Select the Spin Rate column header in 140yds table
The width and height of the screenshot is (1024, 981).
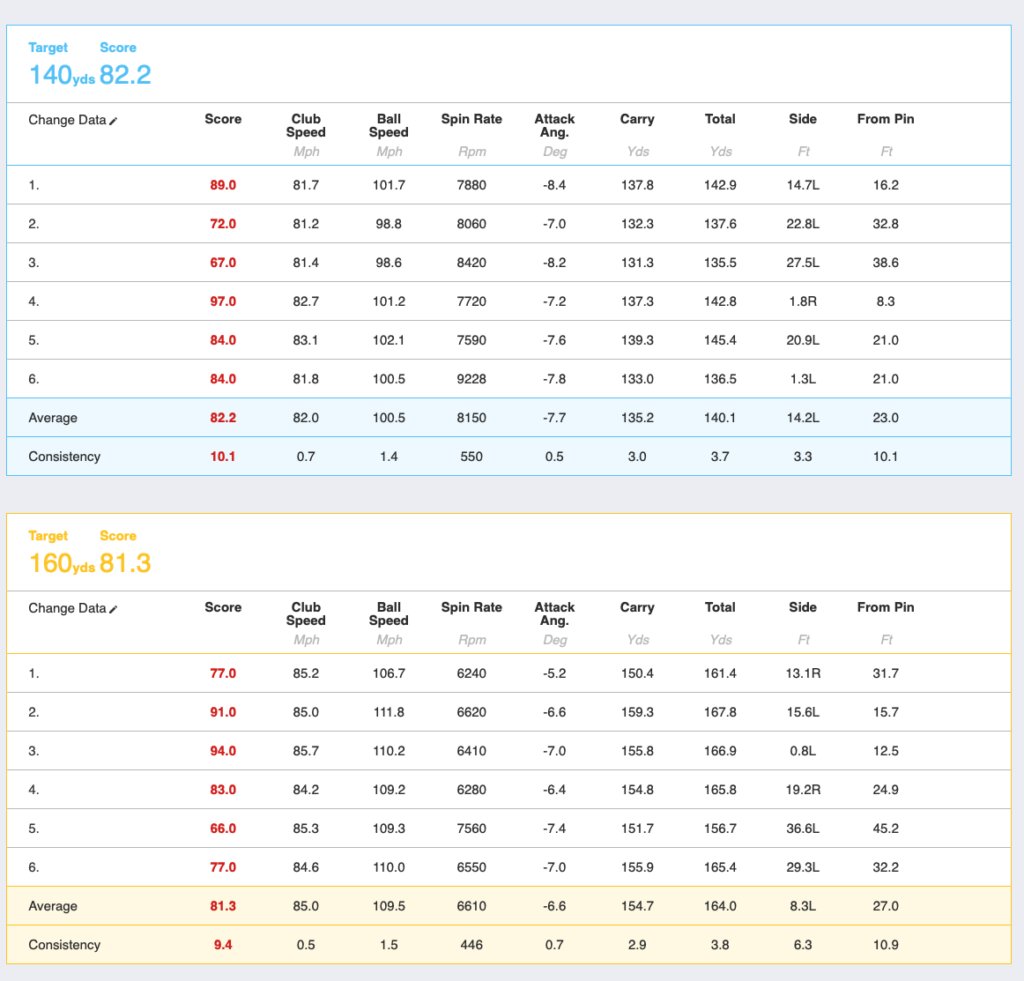(x=471, y=119)
